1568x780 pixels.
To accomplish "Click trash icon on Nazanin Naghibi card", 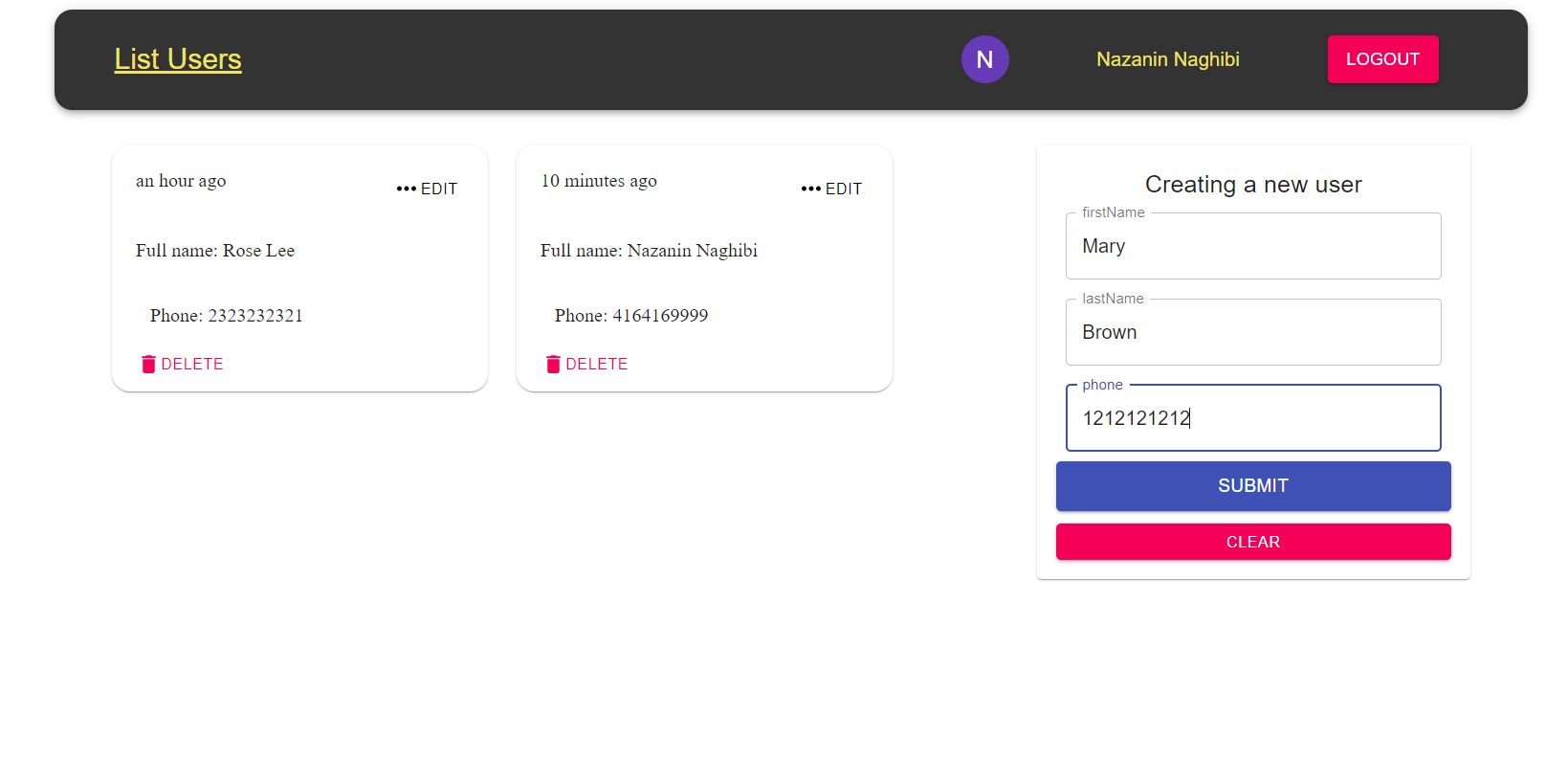I will (x=553, y=364).
